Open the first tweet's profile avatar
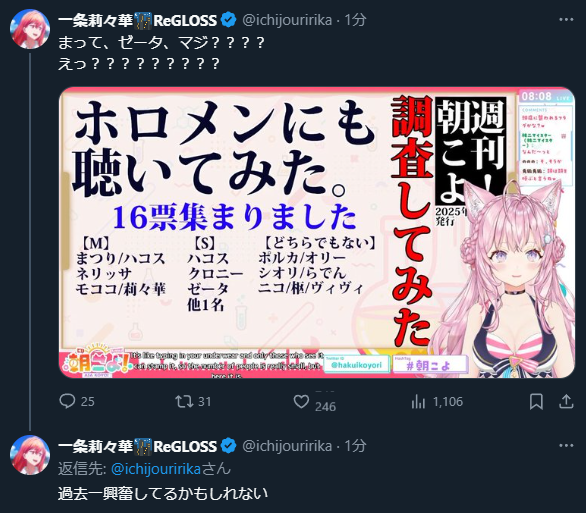The width and height of the screenshot is (586, 513). point(30,29)
